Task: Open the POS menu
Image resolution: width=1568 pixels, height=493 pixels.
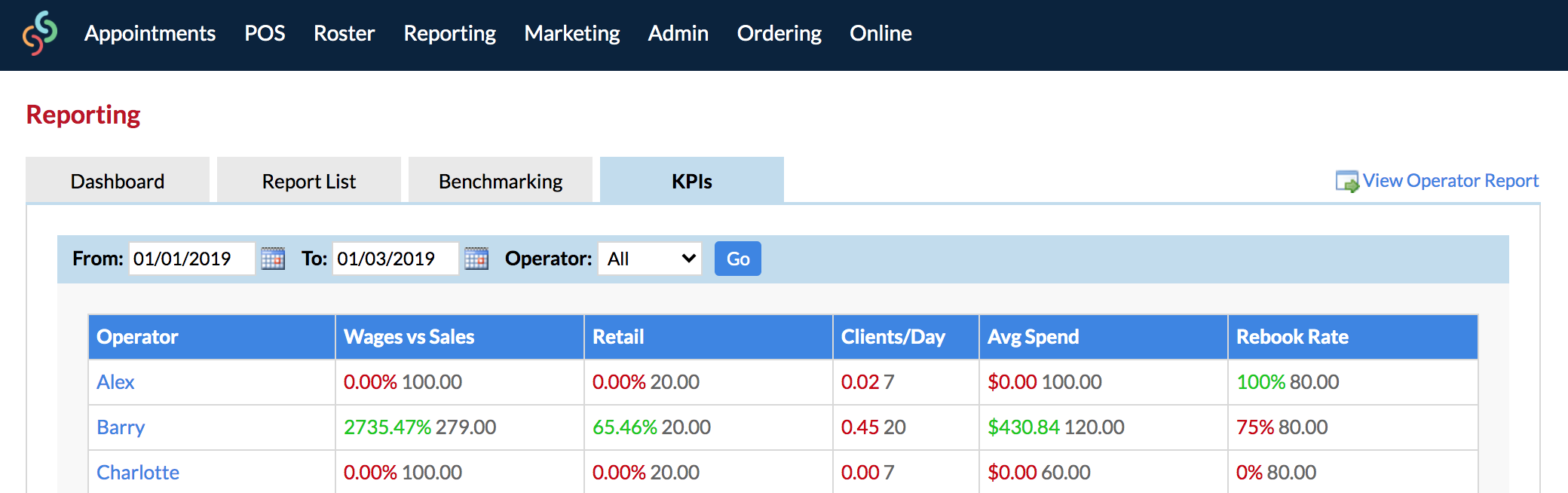Action: click(x=265, y=33)
